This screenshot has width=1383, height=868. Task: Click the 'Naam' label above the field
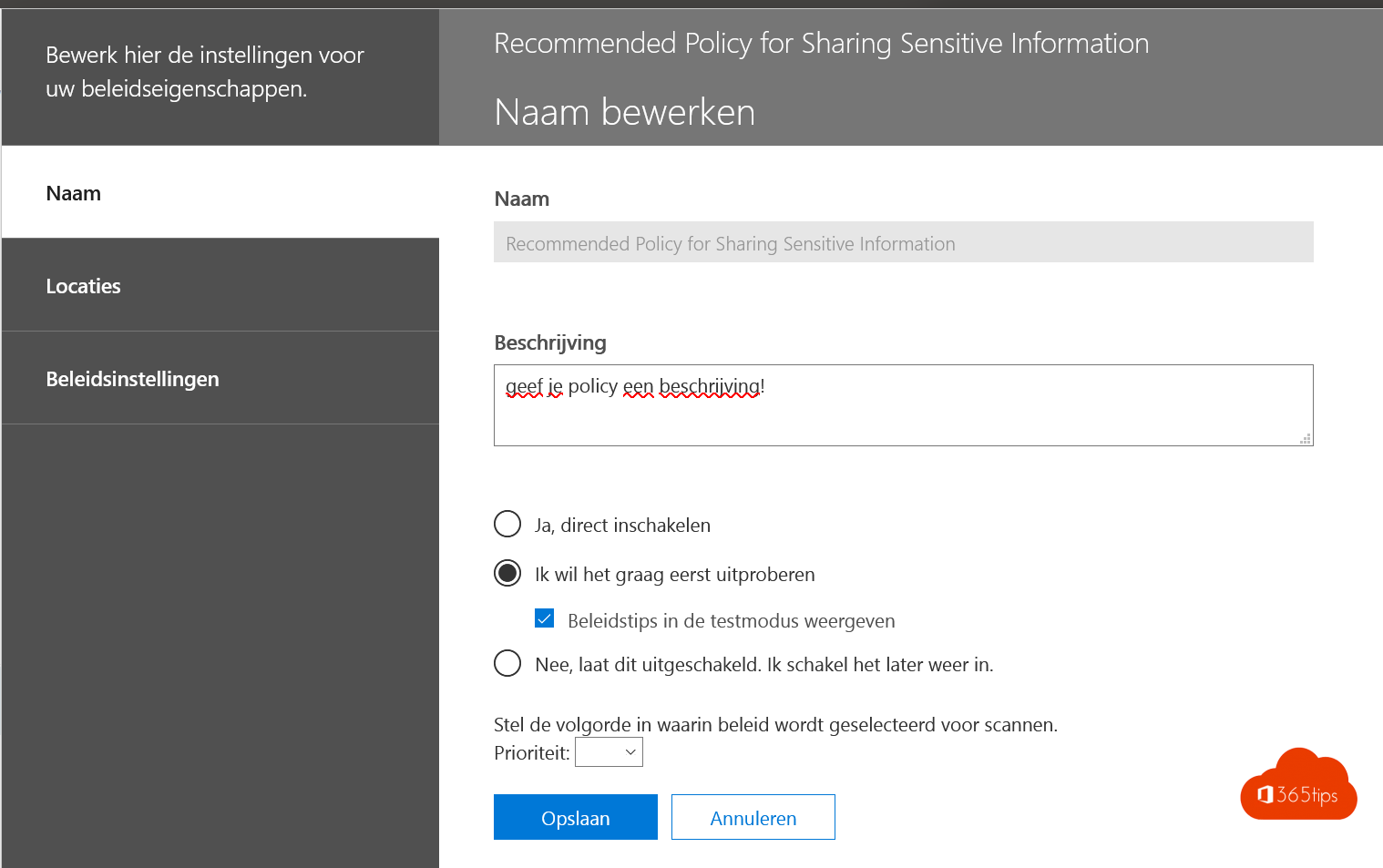522,199
